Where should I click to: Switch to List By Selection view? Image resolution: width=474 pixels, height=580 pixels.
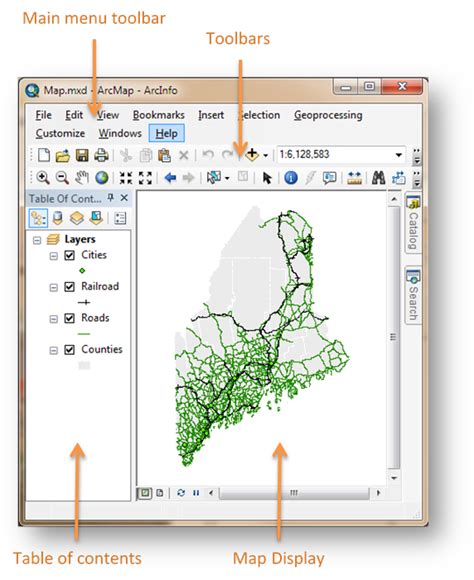click(x=96, y=218)
